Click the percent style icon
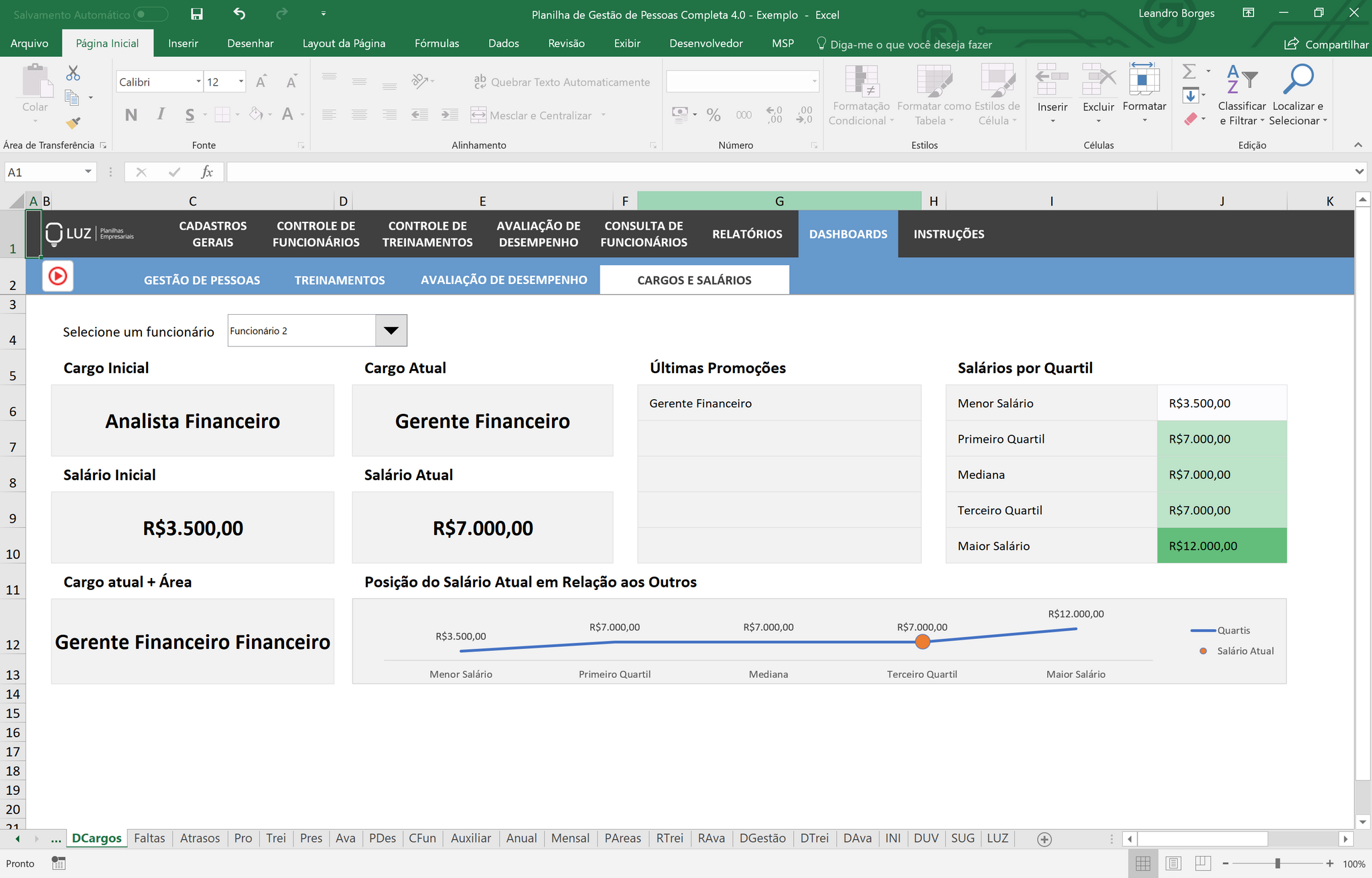The height and width of the screenshot is (878, 1372). click(713, 115)
